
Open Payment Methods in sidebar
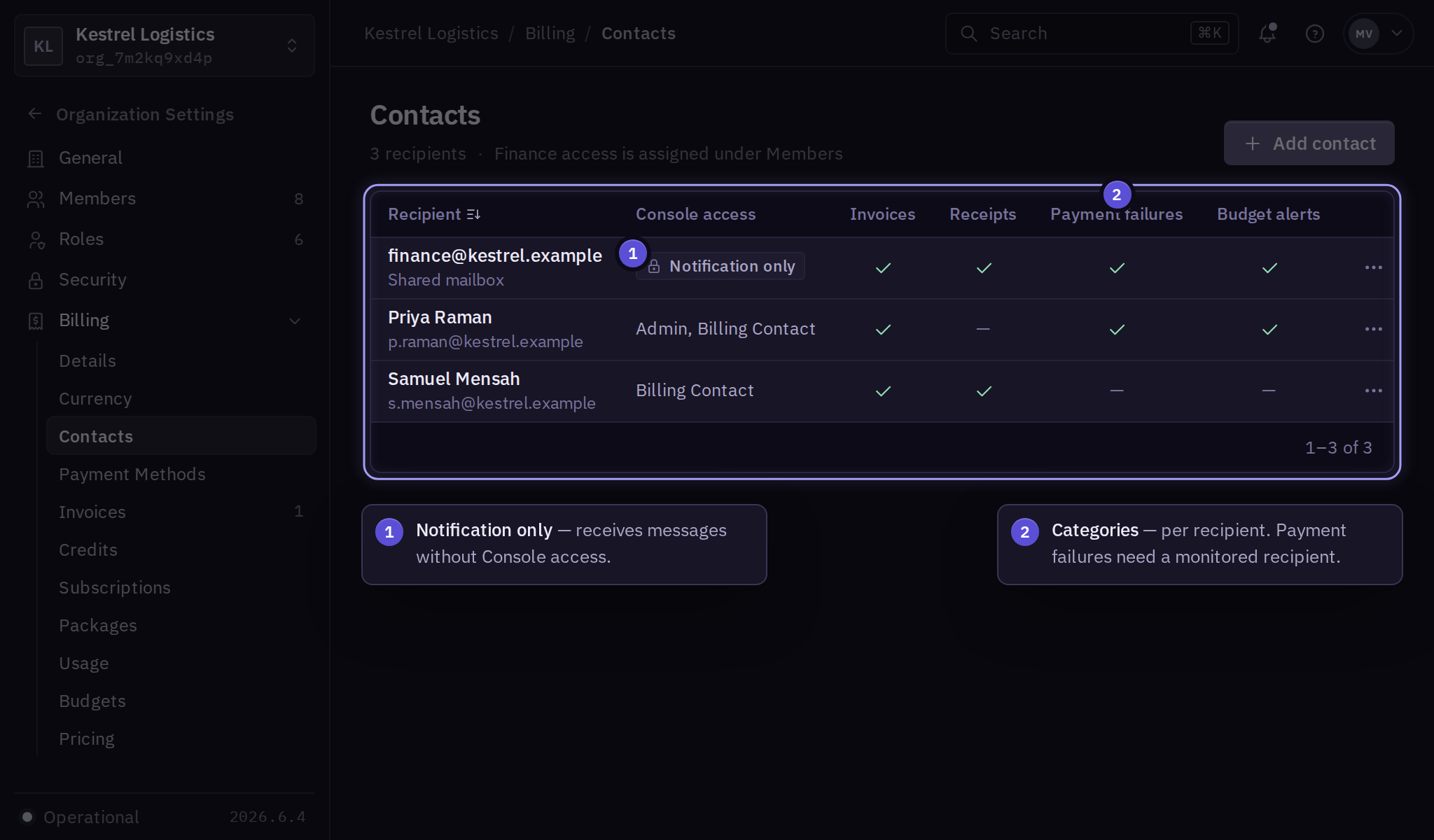(x=181, y=474)
